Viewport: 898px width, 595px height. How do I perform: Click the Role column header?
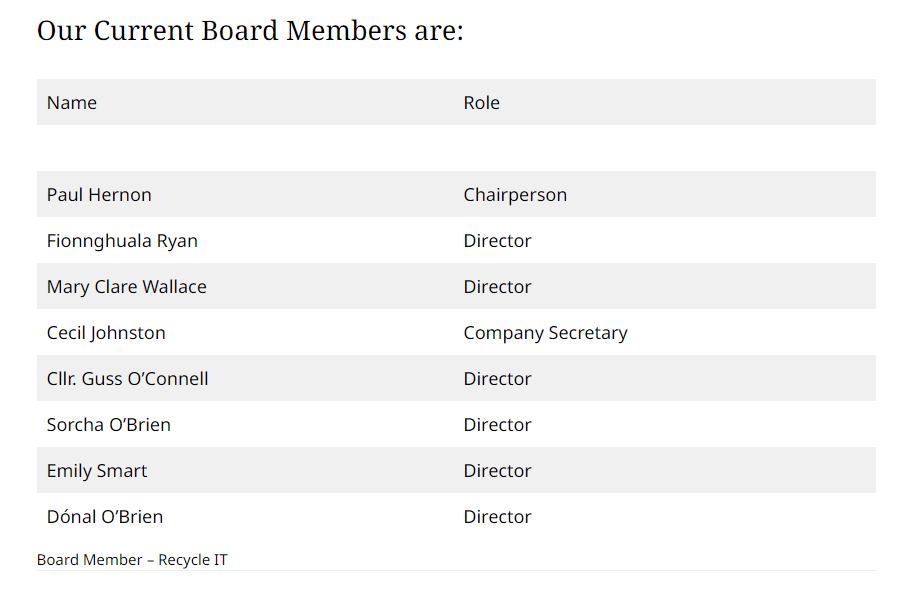[x=481, y=103]
